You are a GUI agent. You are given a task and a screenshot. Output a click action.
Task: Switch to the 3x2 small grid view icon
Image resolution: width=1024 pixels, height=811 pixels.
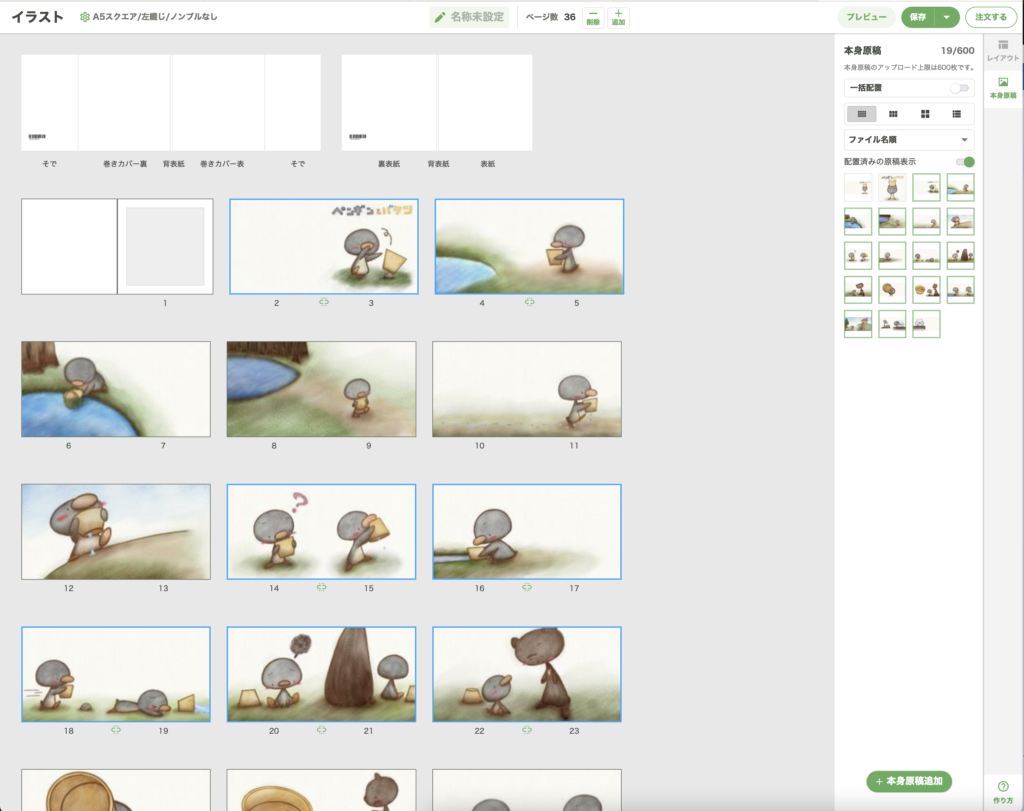[x=893, y=114]
